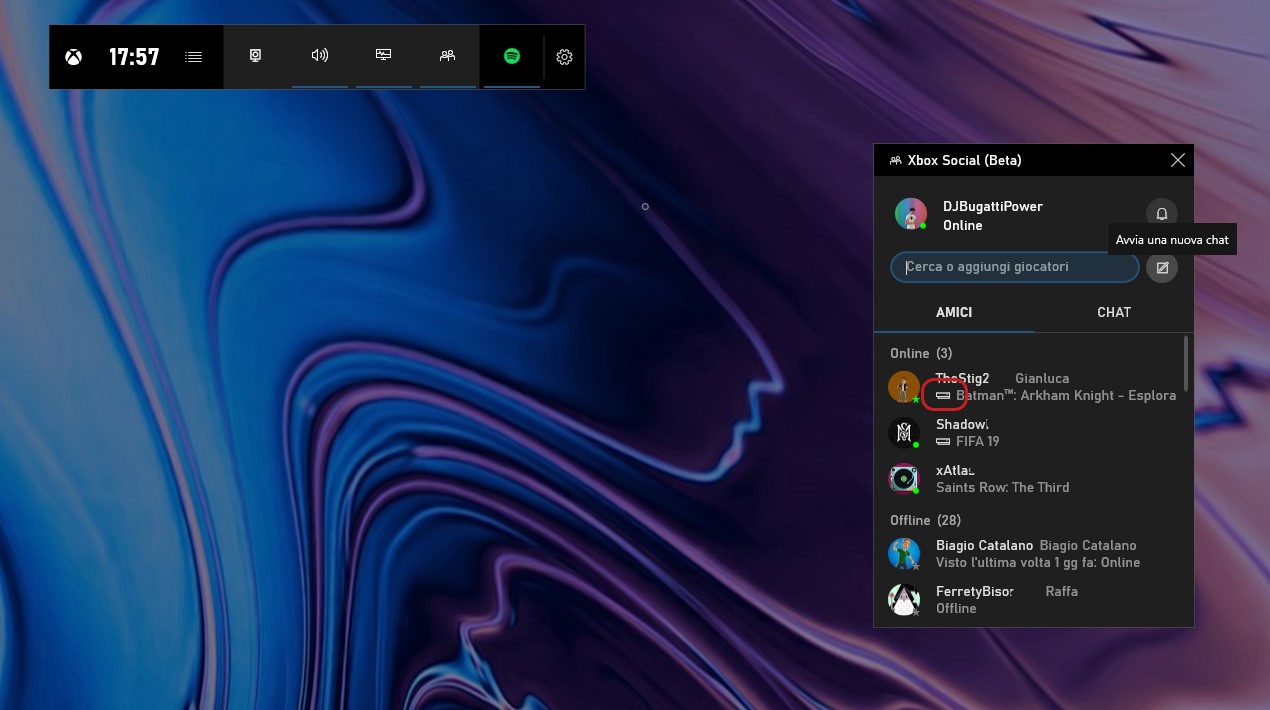Open the widget menu list icon
This screenshot has height=710, width=1270.
pos(194,57)
